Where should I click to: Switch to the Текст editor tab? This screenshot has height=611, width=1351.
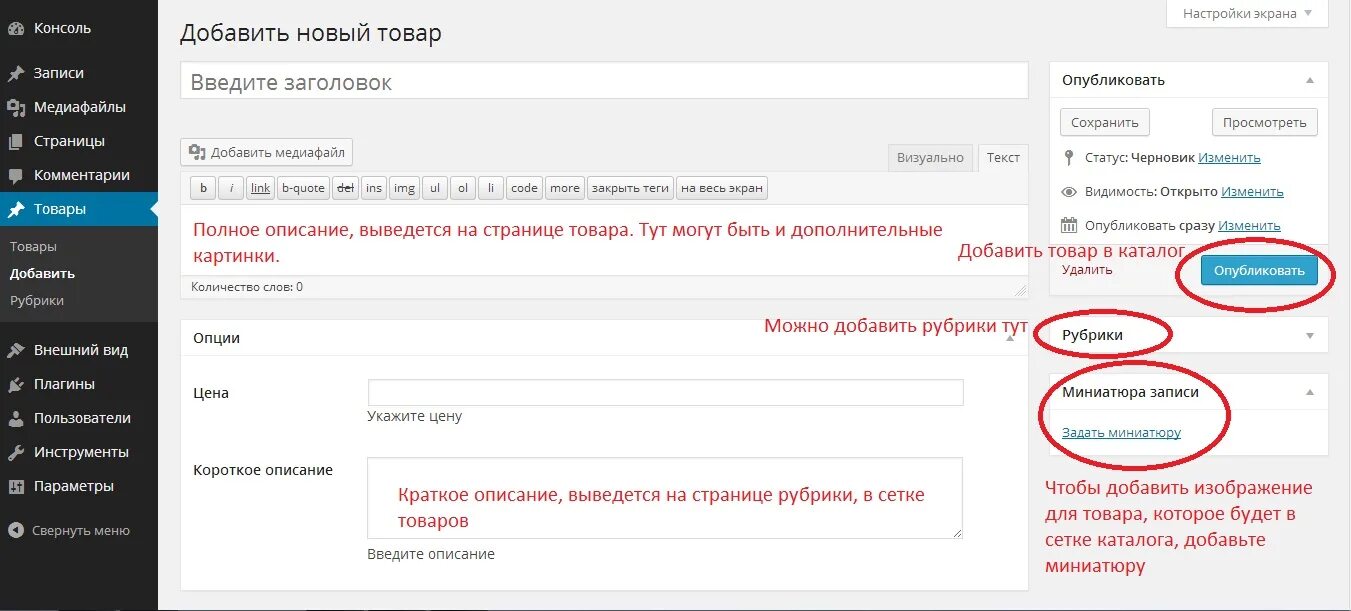[1003, 157]
